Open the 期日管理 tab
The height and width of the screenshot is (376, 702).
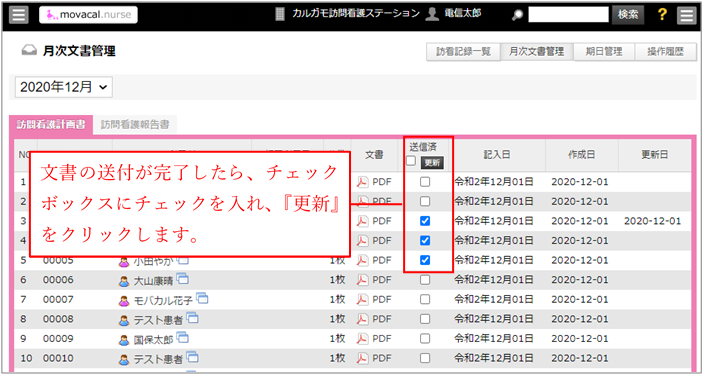(x=604, y=52)
